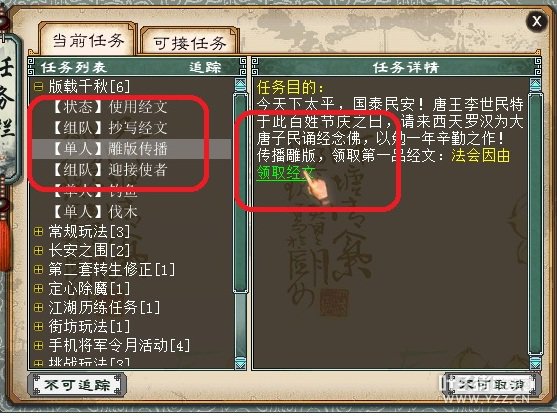The height and width of the screenshot is (416, 557).
Task: Expand 江湖历练任务[1] group
Action: (x=38, y=307)
